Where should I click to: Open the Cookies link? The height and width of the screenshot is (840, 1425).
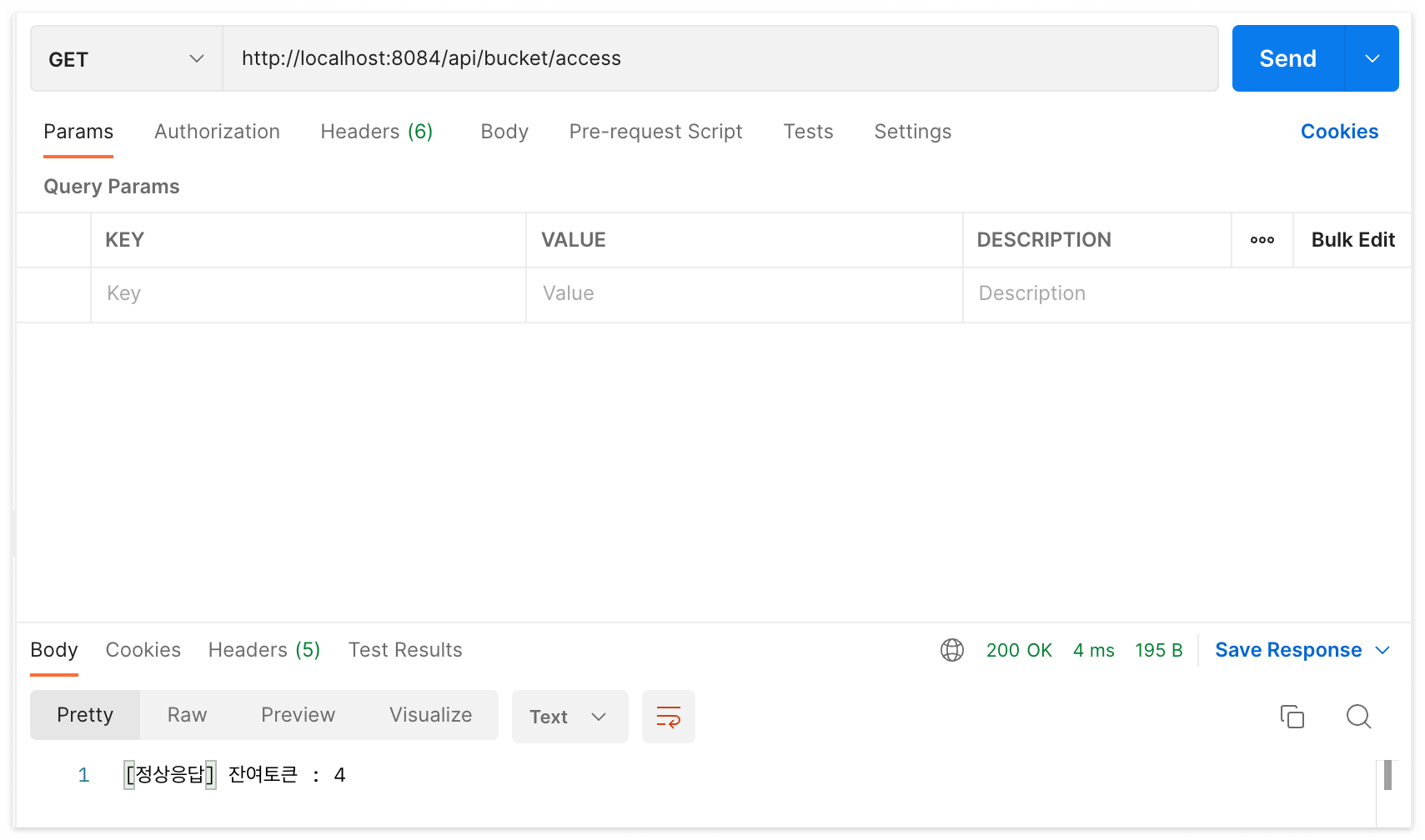1339,132
